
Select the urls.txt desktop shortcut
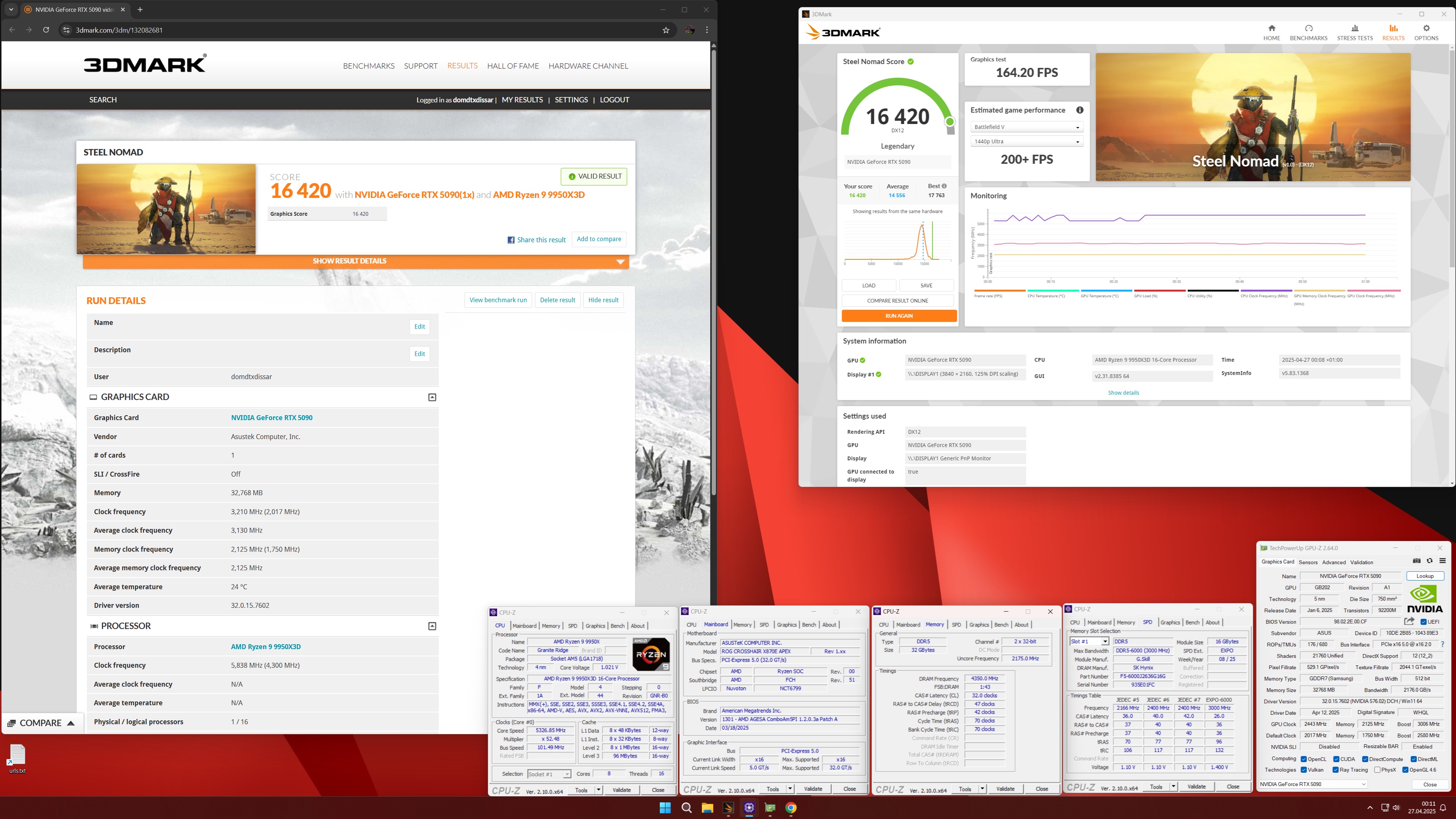pos(17,759)
